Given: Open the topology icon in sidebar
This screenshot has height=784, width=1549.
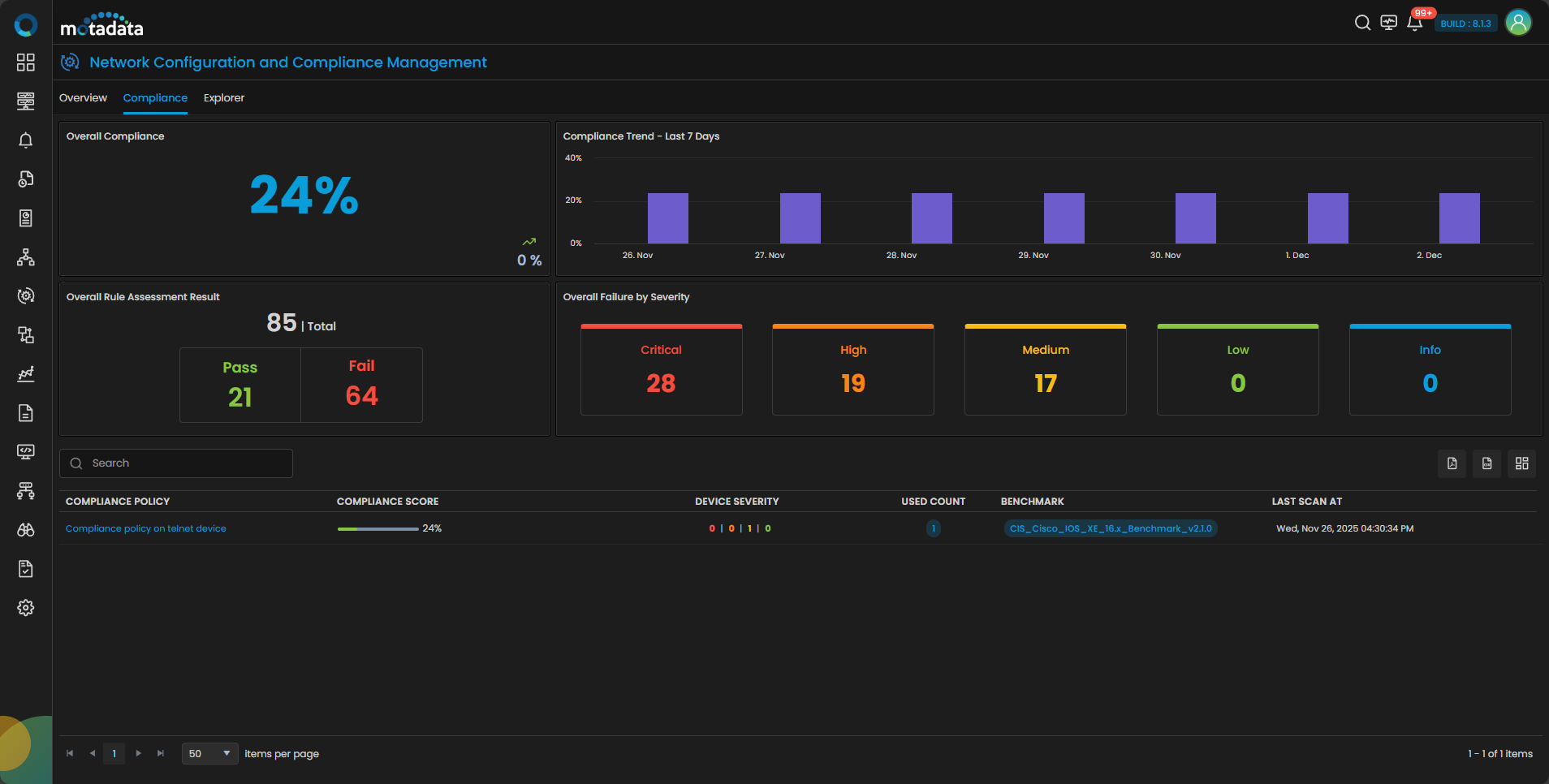Looking at the screenshot, I should coord(26,257).
